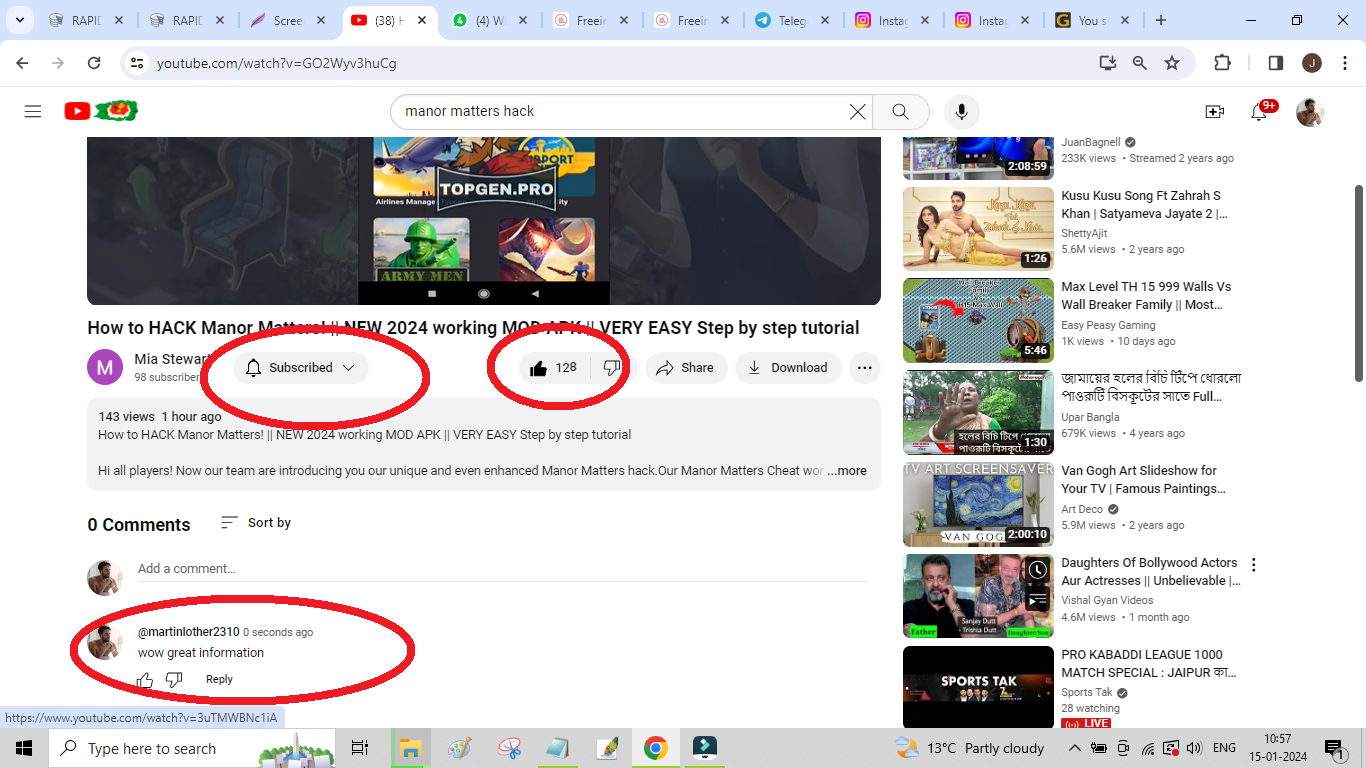The image size is (1366, 768).
Task: Open the YouTube guide hamburger menu
Action: pyautogui.click(x=33, y=111)
